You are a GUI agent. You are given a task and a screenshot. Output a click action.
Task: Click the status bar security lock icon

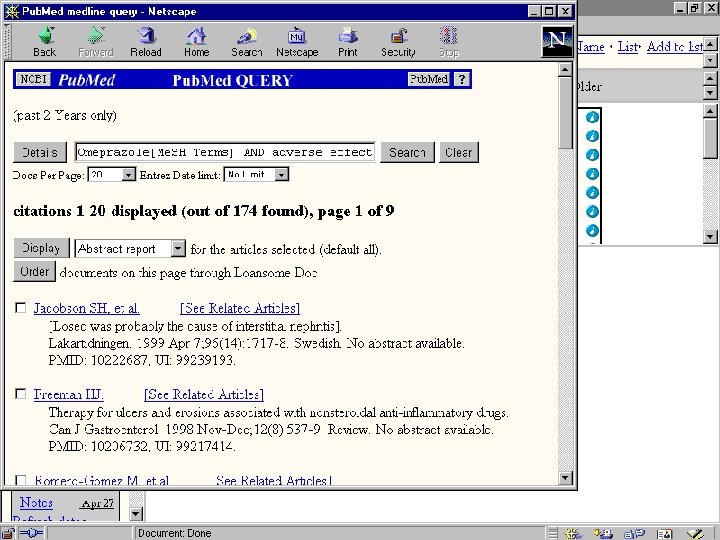9,533
